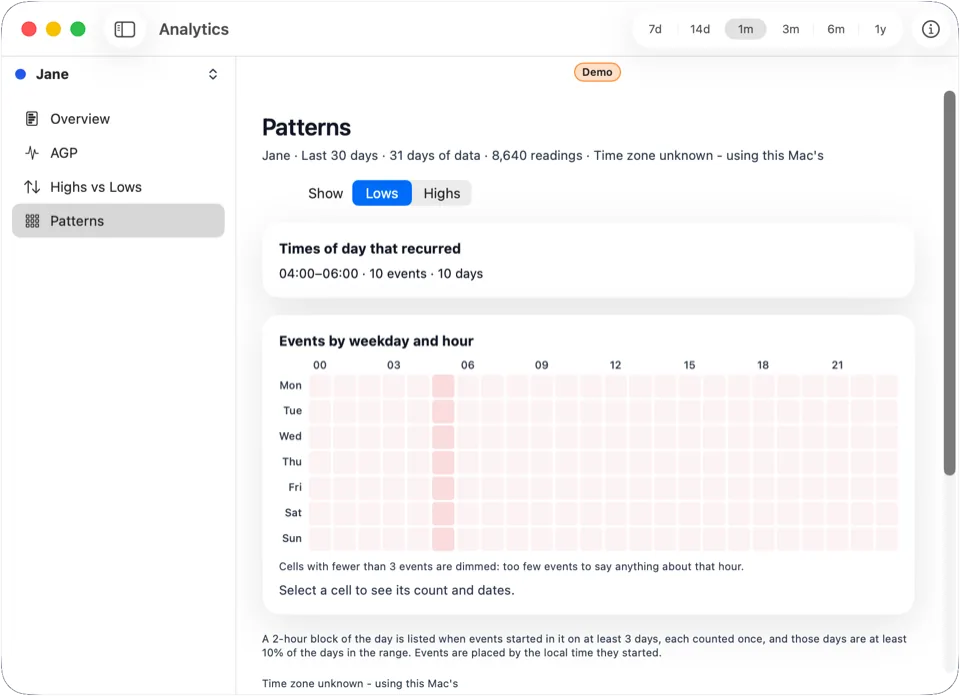Click the 'Analytics' window title
960x696 pixels.
(193, 29)
